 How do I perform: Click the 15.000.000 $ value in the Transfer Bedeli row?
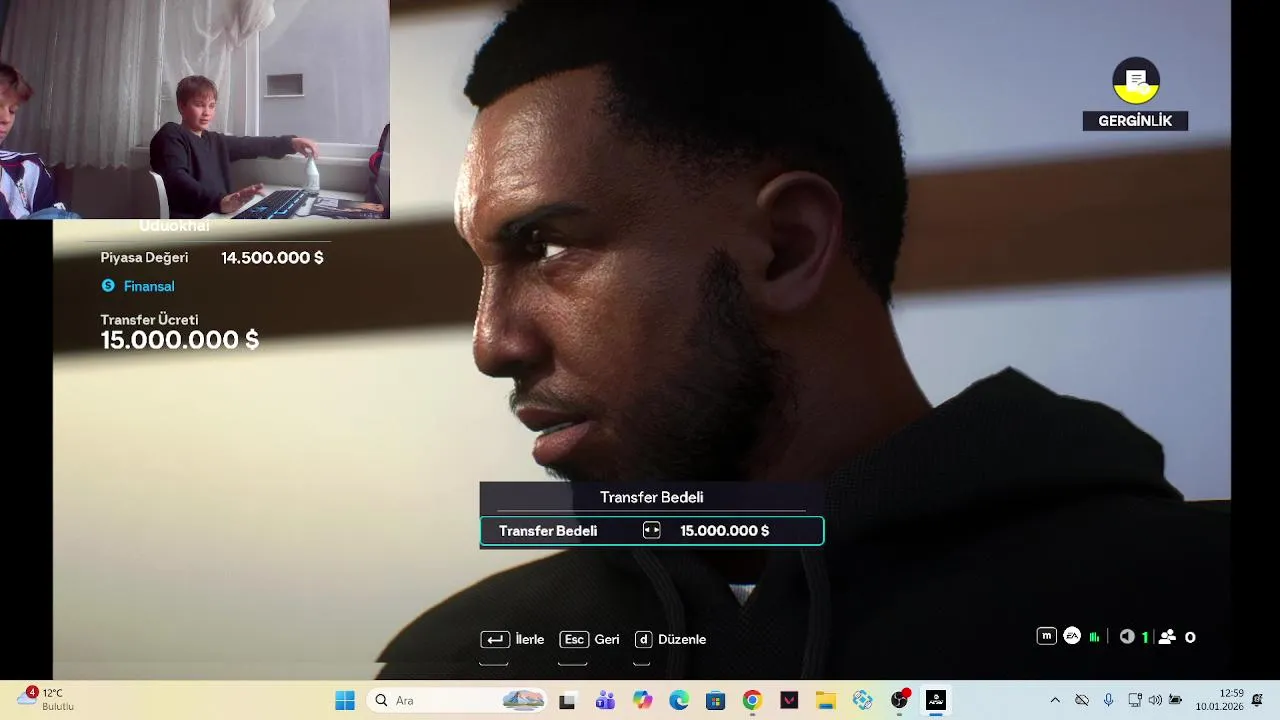pyautogui.click(x=725, y=531)
